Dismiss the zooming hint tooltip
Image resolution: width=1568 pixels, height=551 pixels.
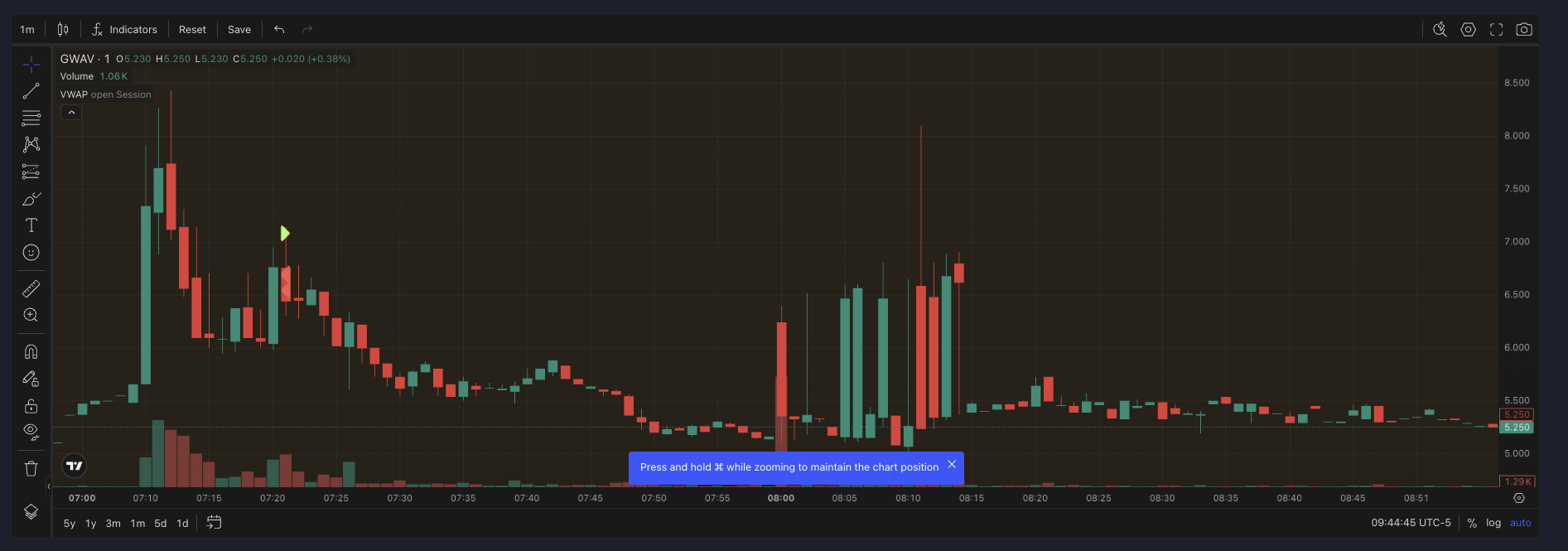pos(952,465)
